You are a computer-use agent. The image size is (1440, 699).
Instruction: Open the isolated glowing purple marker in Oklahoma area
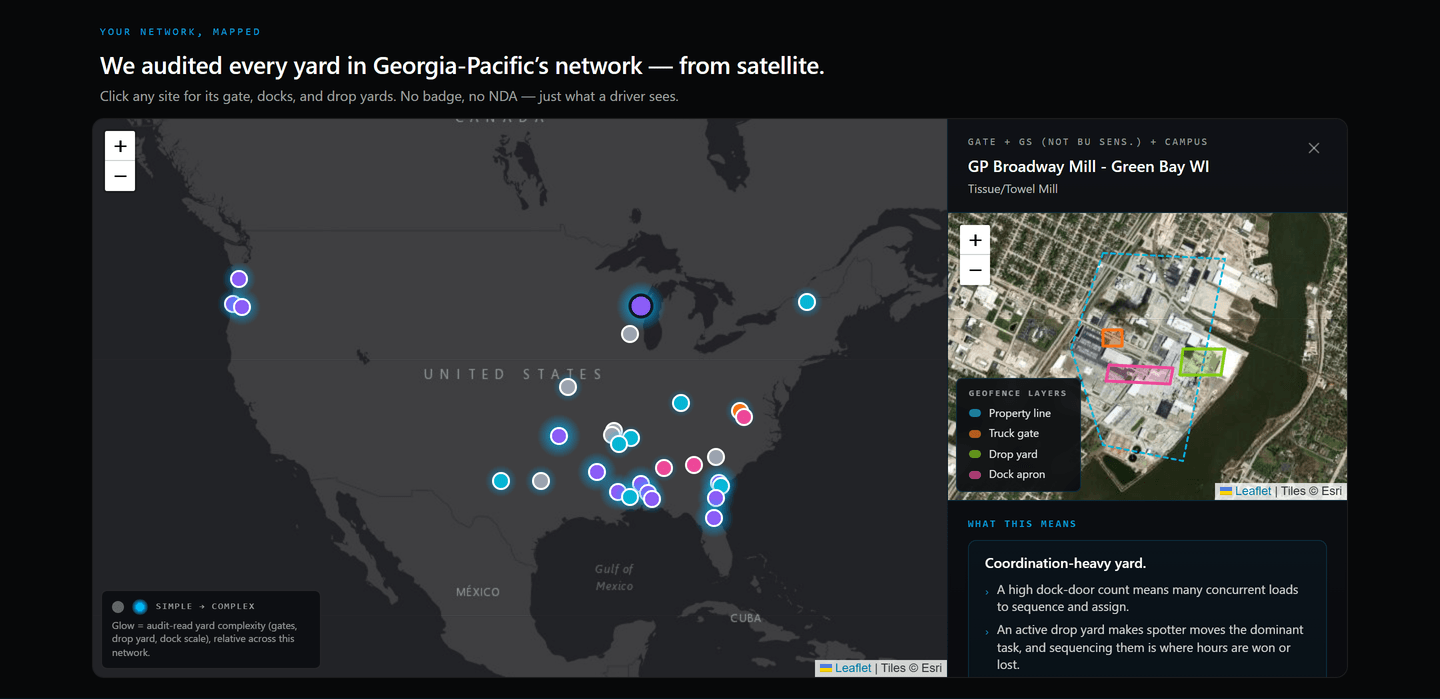tap(559, 436)
